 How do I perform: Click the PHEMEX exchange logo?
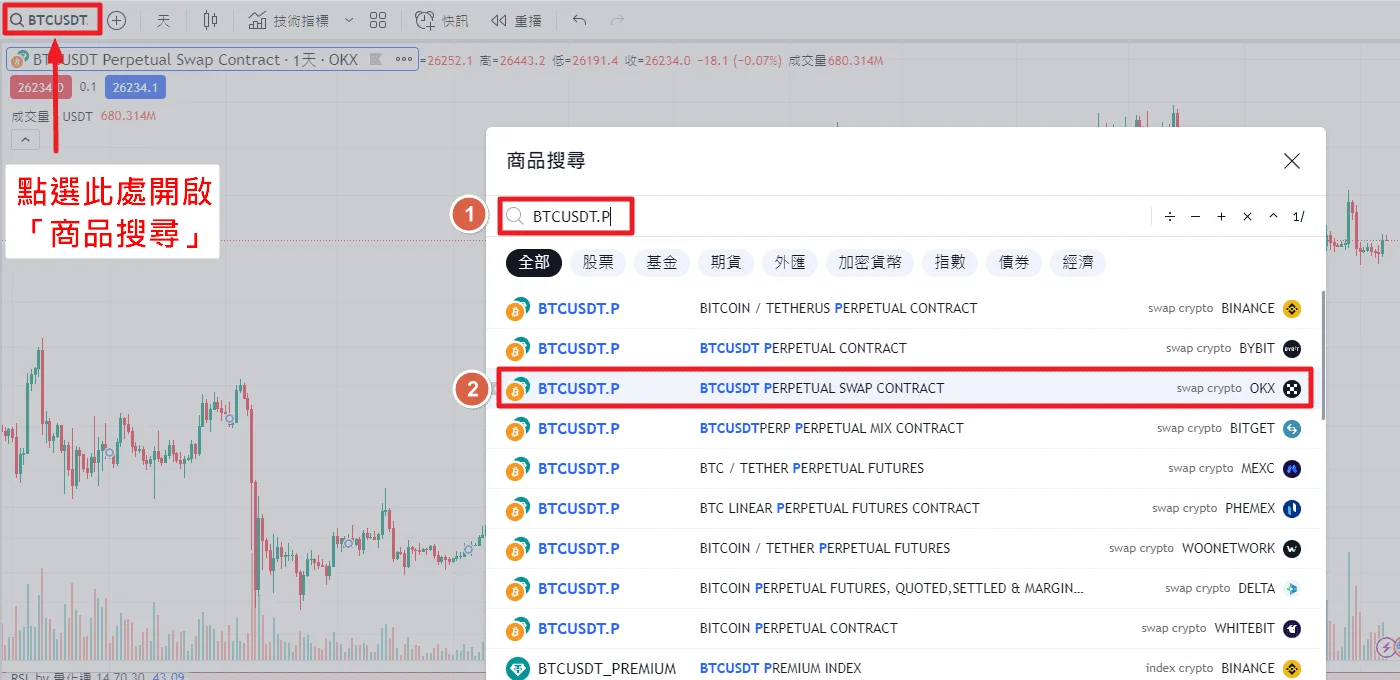(x=1292, y=508)
